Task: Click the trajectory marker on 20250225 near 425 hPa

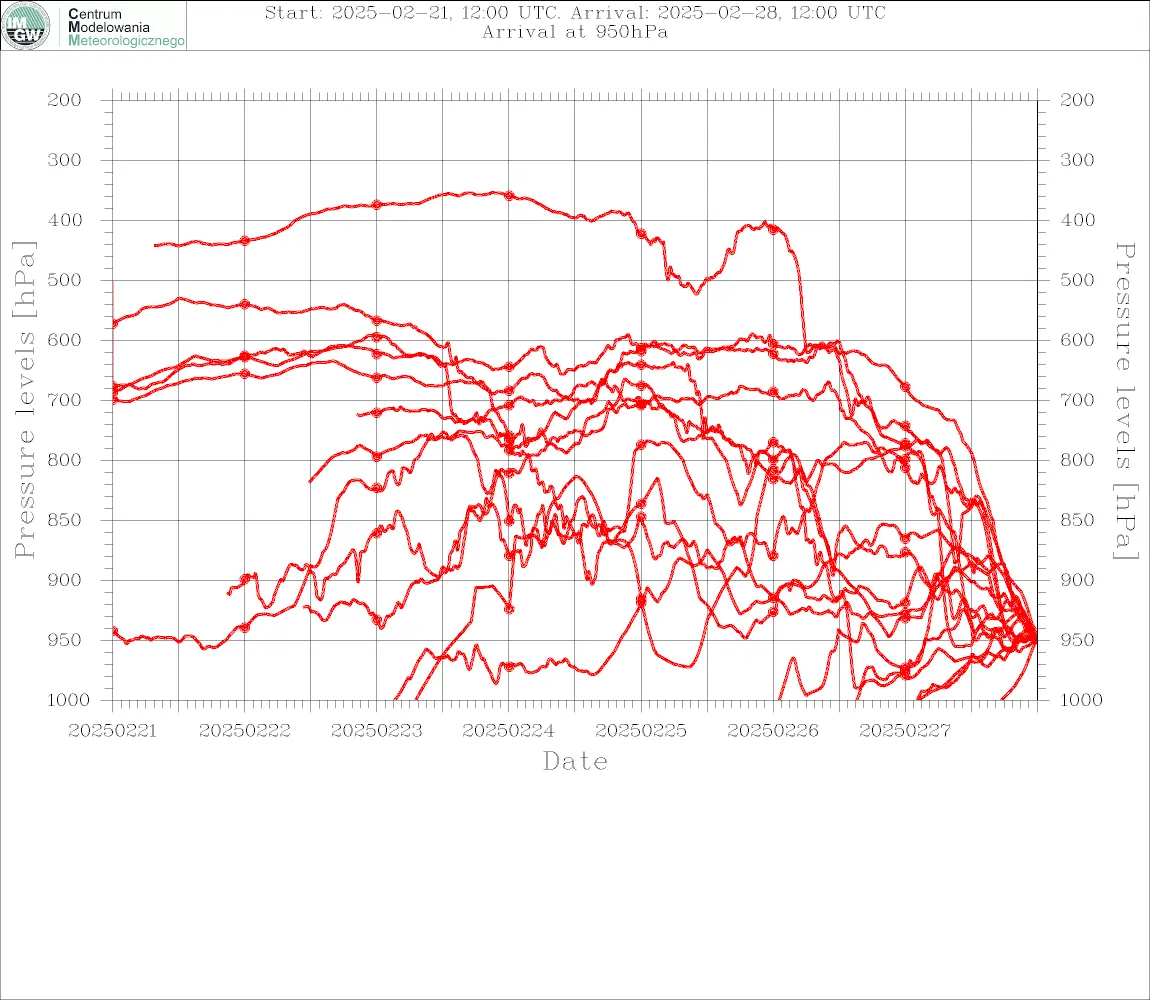Action: point(641,234)
